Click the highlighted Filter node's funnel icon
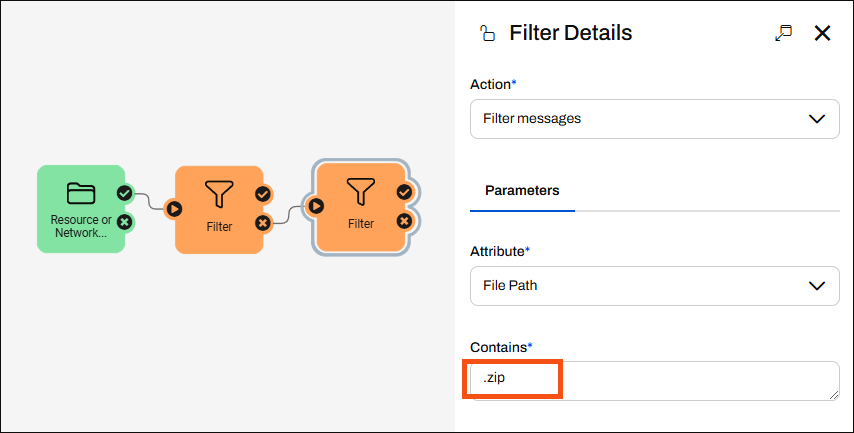854x433 pixels. pyautogui.click(x=361, y=190)
